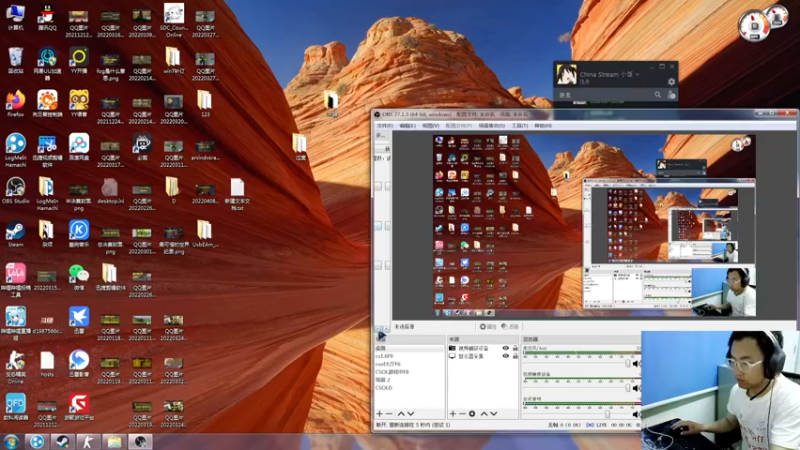
Task: Click the 滤镜 filters button in OBS
Action: 510,327
